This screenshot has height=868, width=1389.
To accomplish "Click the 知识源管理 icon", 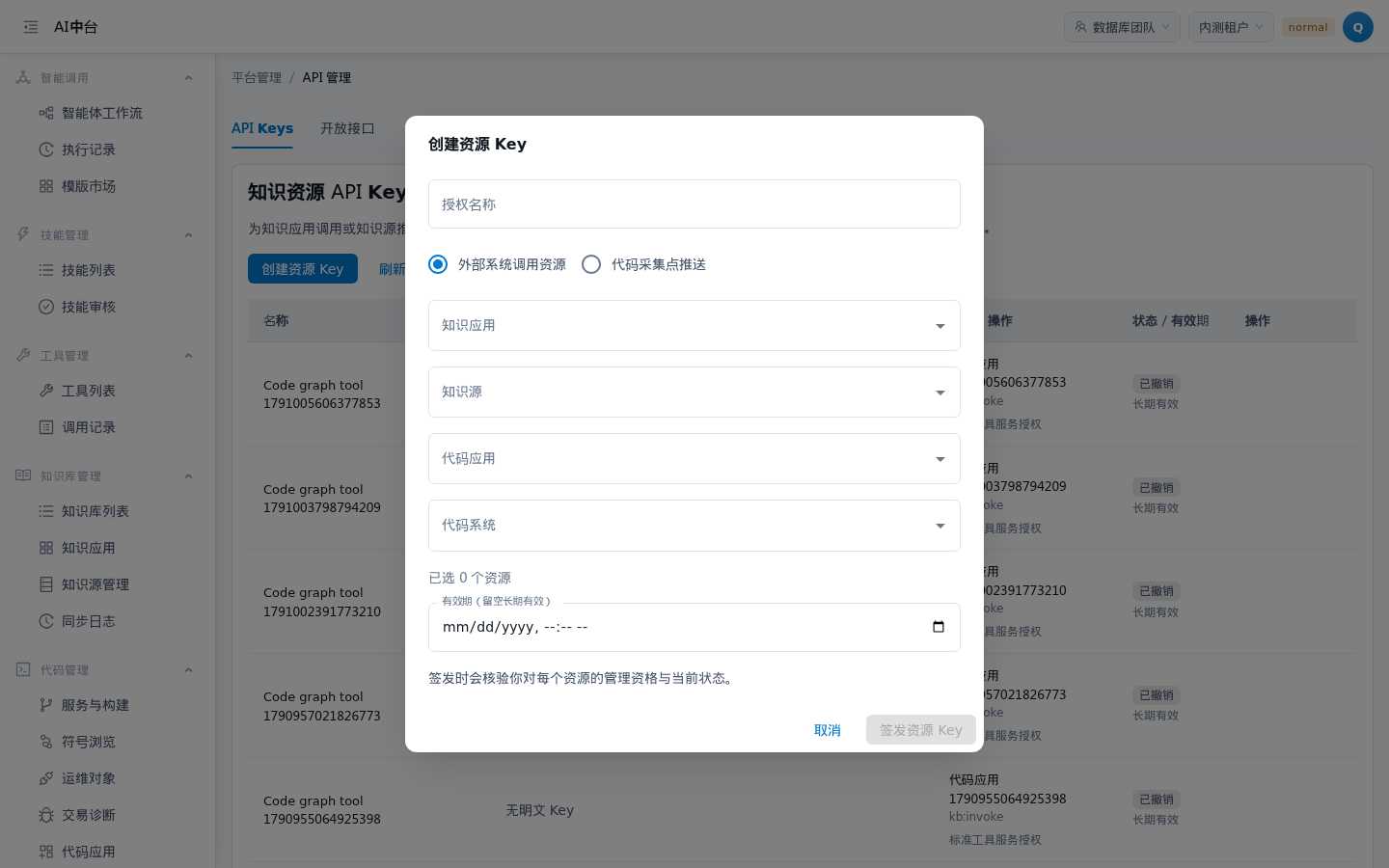I will [x=46, y=584].
